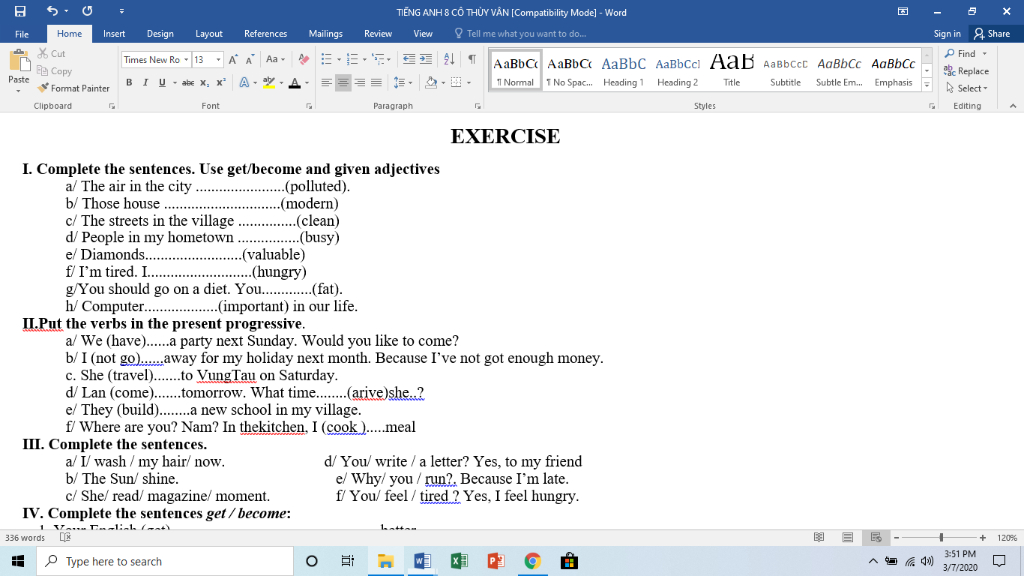Redo or repeat the last action
The height and width of the screenshot is (576, 1024).
[88, 11]
